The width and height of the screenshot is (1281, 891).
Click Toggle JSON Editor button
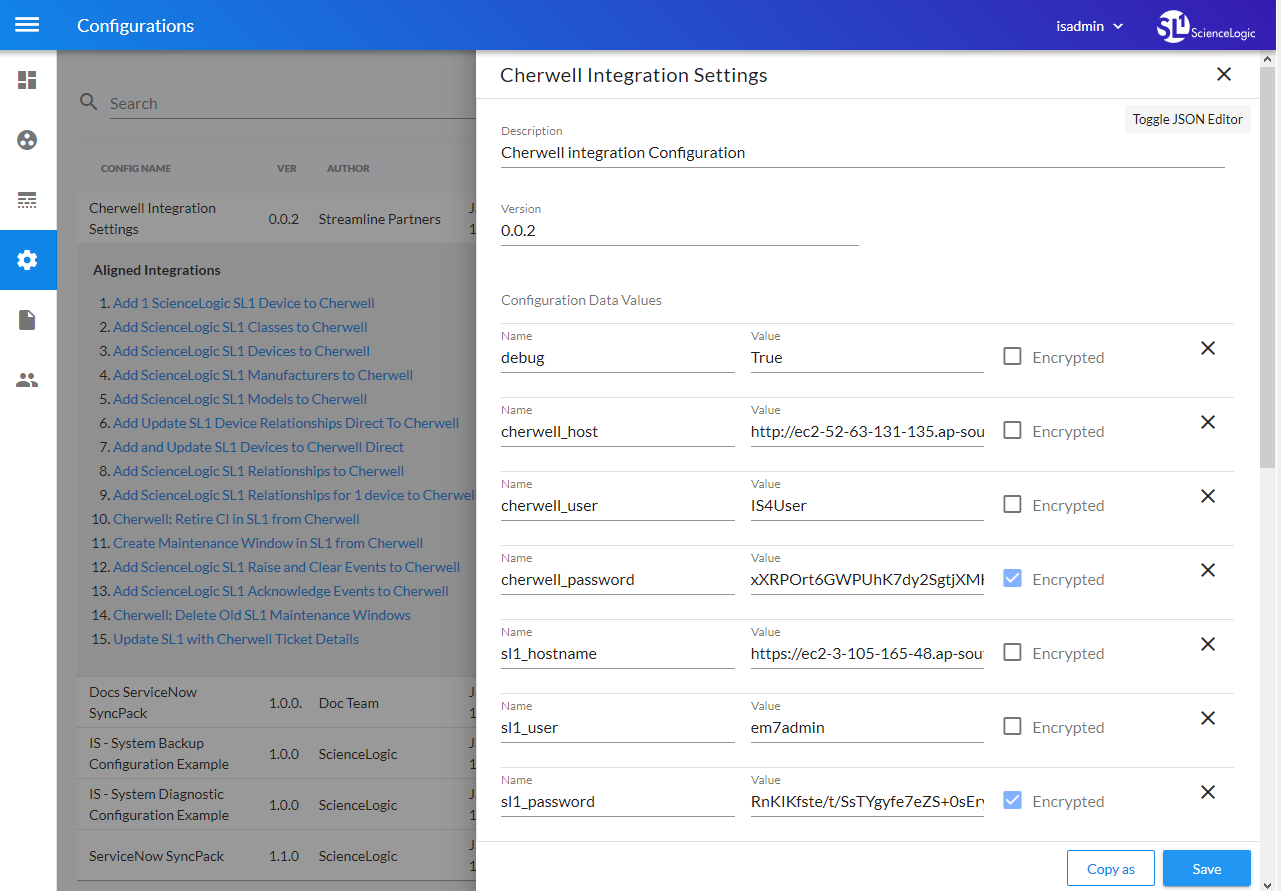(1187, 119)
